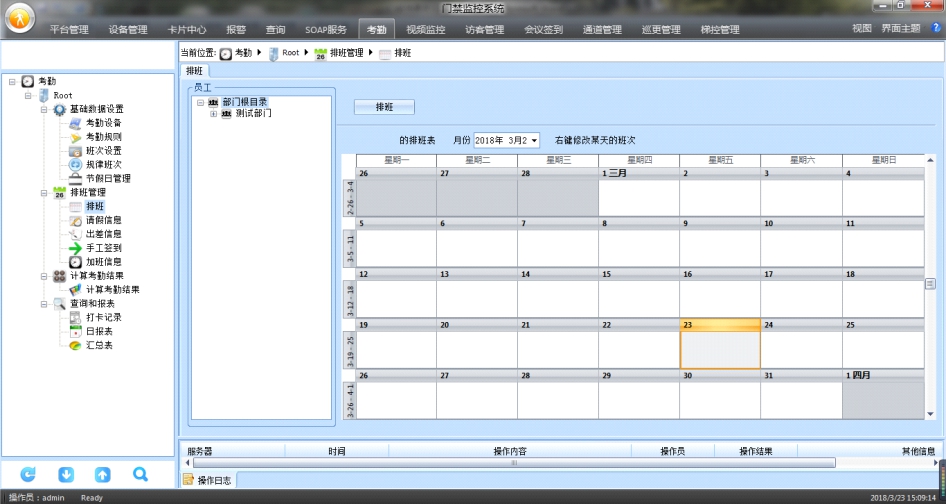The image size is (946, 504).
Task: Collapse the 考勤 root tree node
Action: 12,81
